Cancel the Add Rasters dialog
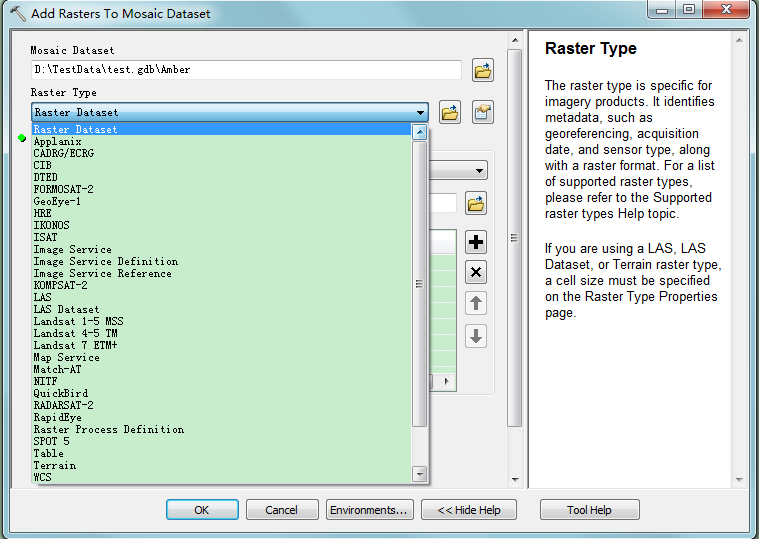This screenshot has height=539, width=759. coord(282,510)
